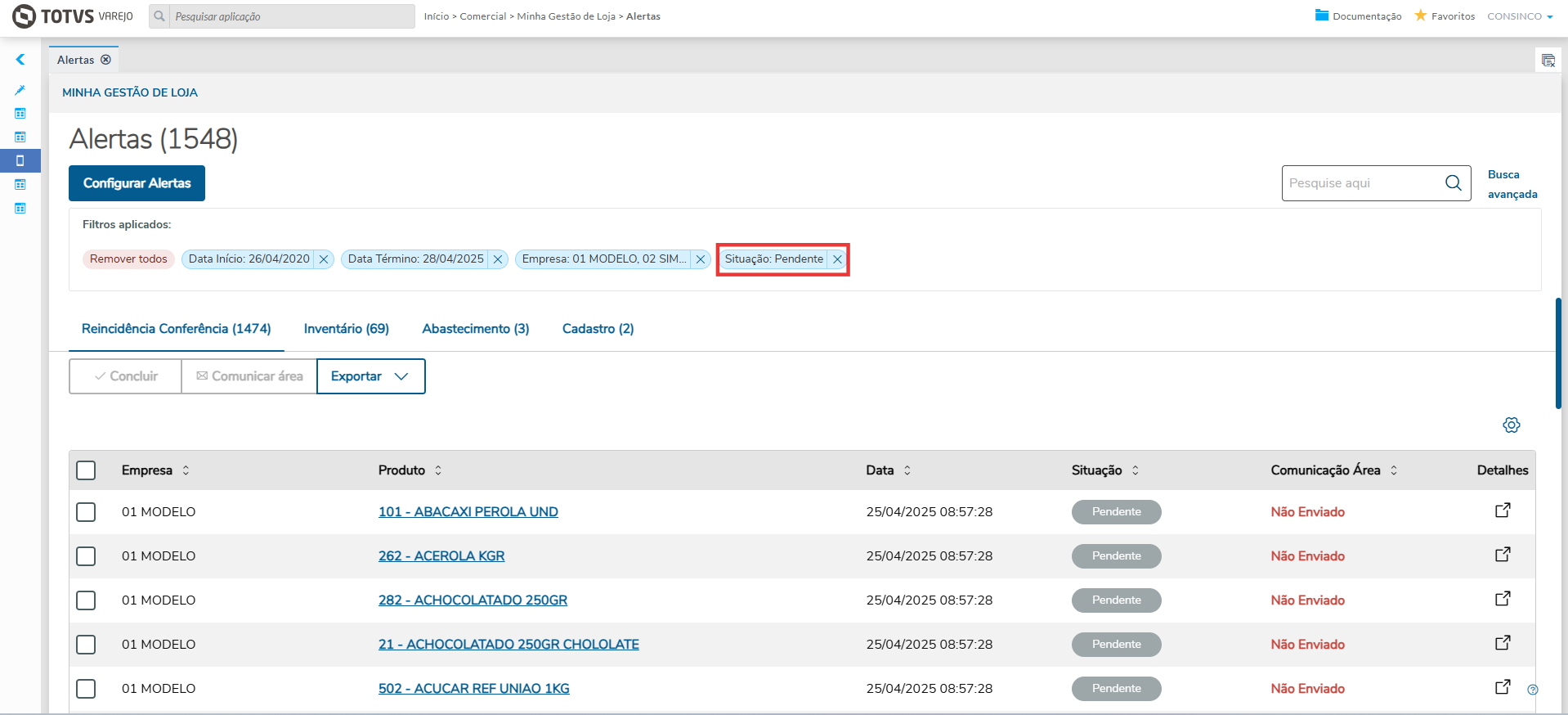This screenshot has height=715, width=1568.
Task: Click the application search magnifier icon
Action: pyautogui.click(x=159, y=16)
